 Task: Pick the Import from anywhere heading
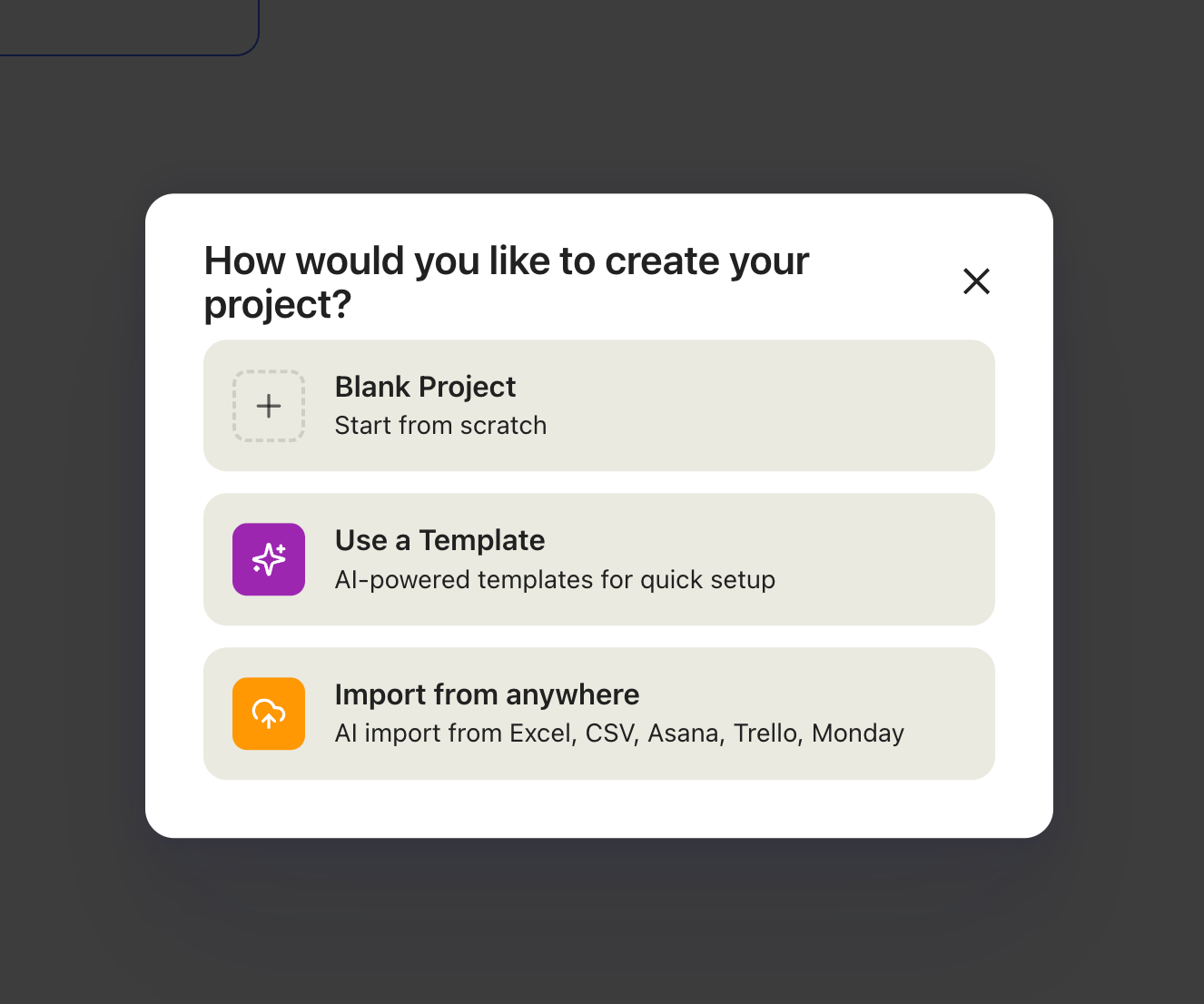click(487, 694)
